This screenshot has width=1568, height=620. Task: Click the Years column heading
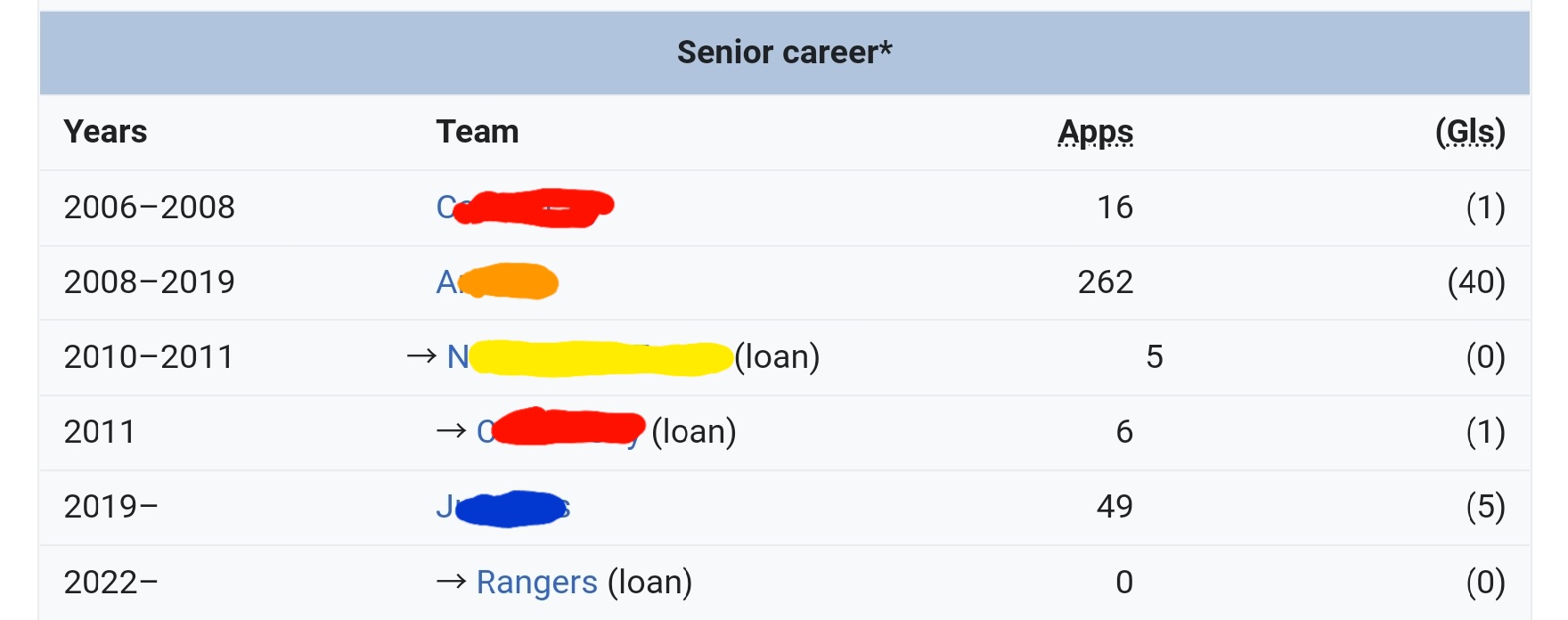click(x=105, y=132)
